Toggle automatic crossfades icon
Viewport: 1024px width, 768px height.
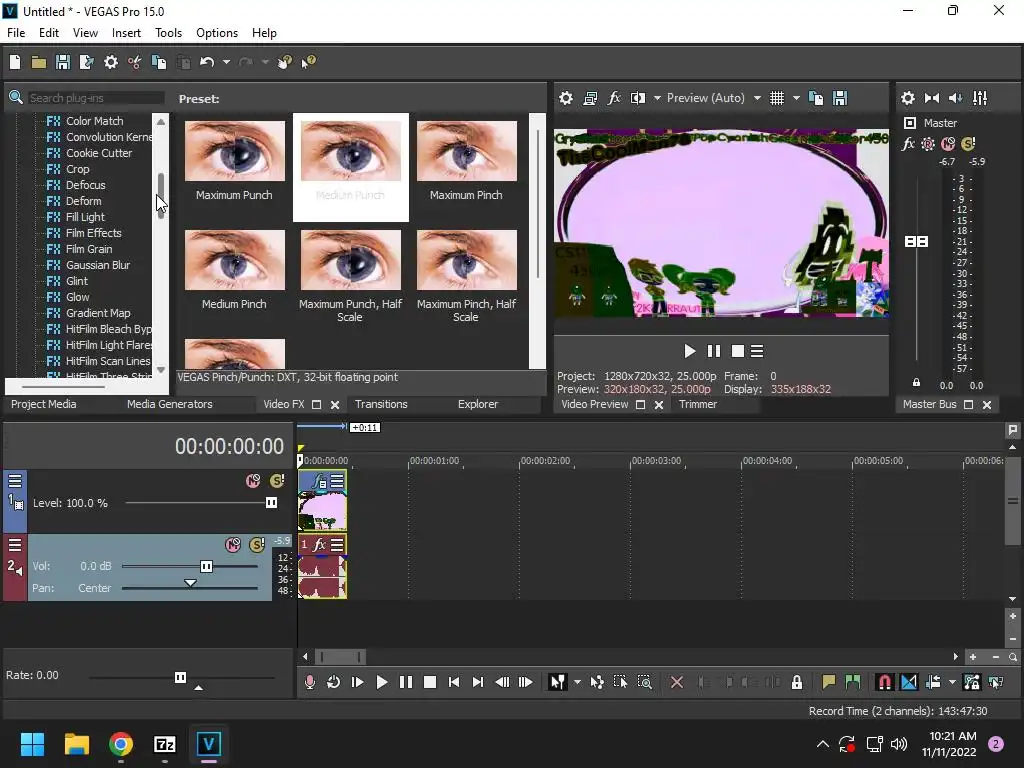click(908, 682)
